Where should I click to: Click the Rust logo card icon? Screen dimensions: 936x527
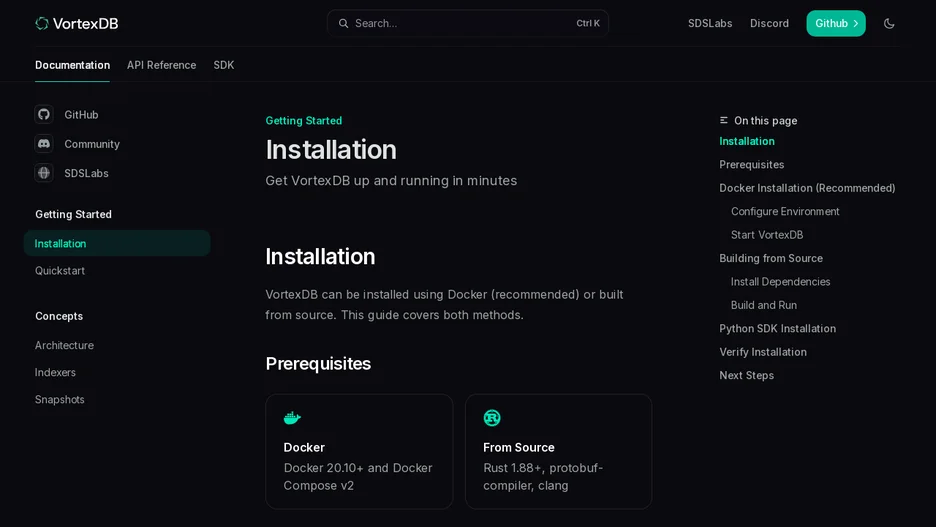coord(492,418)
